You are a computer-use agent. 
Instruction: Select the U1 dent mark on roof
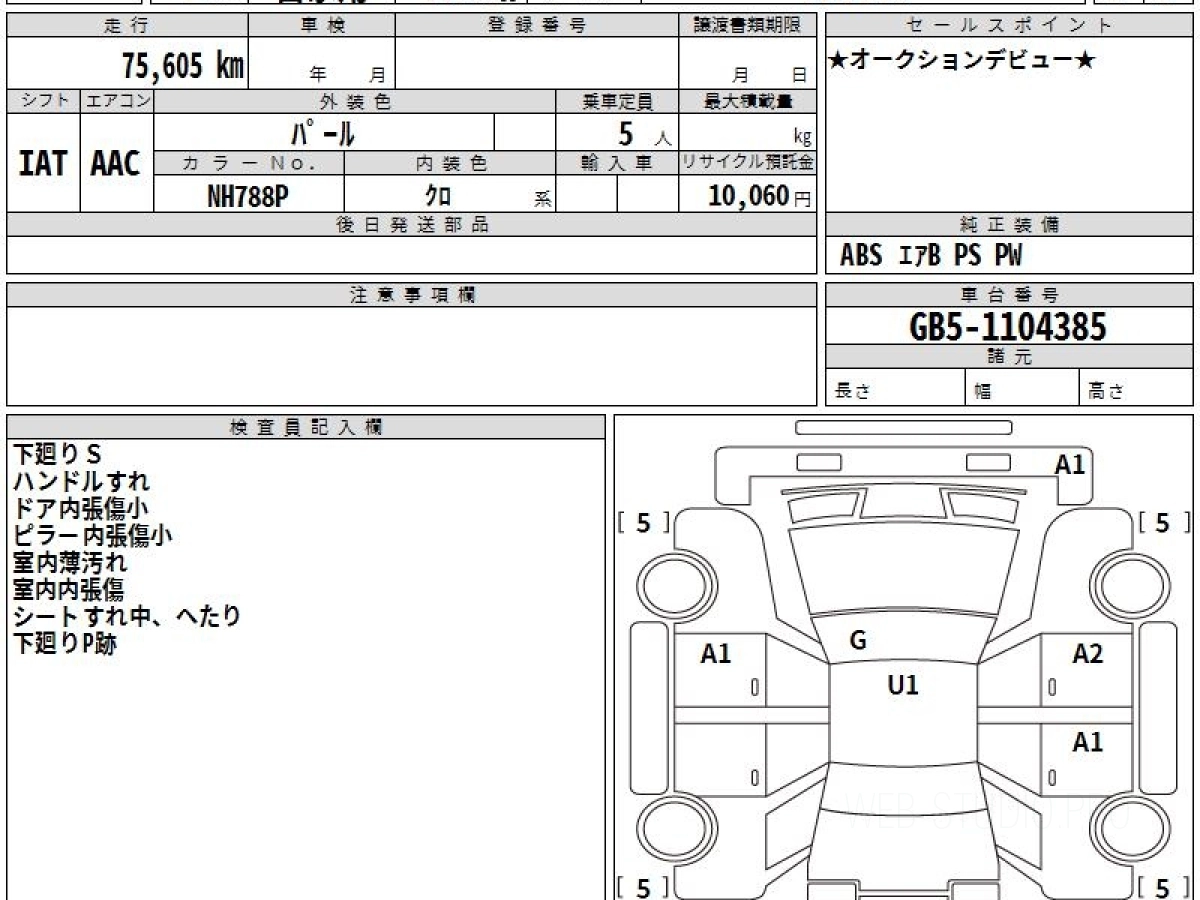(903, 685)
